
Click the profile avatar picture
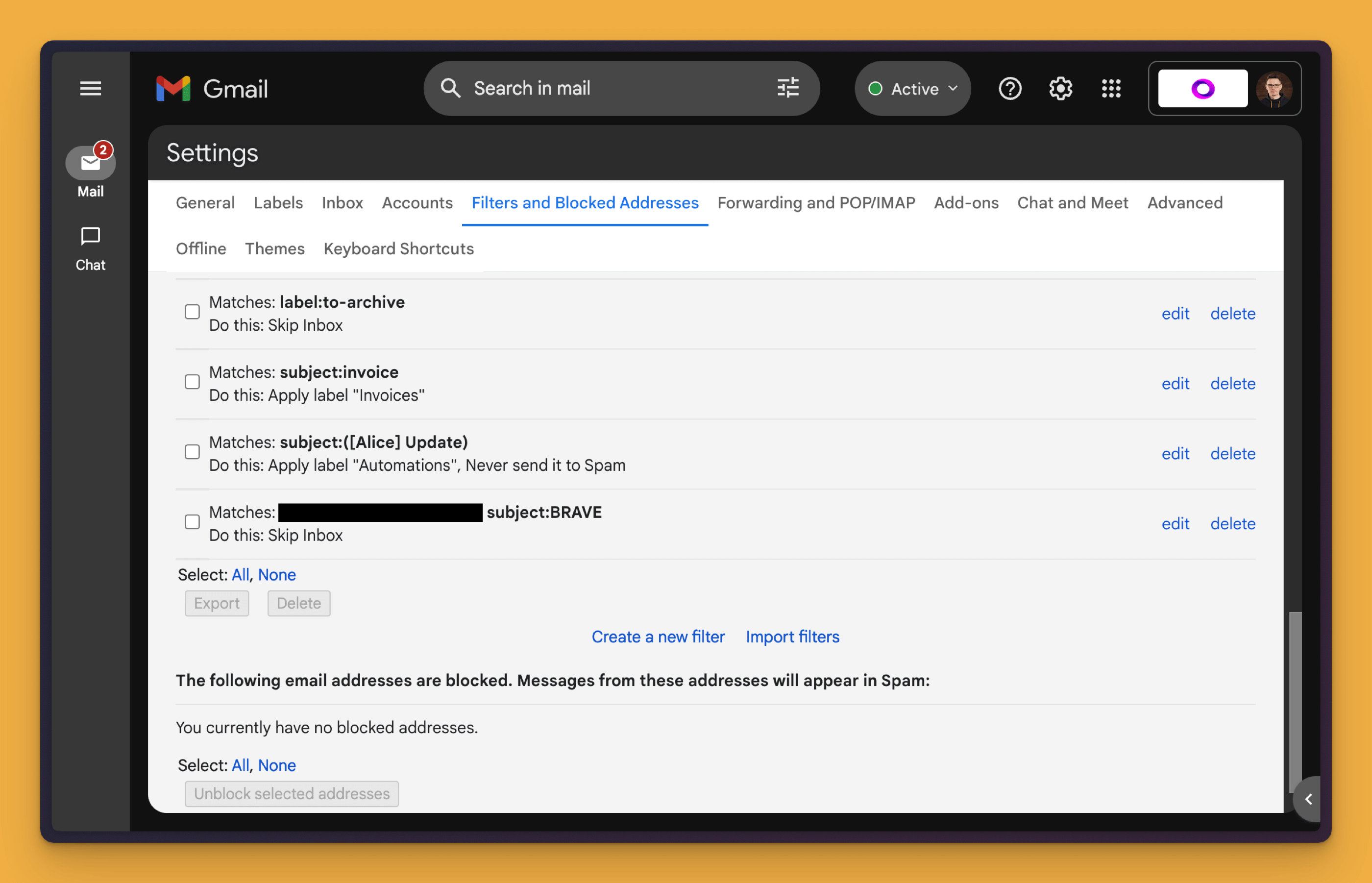(1274, 89)
